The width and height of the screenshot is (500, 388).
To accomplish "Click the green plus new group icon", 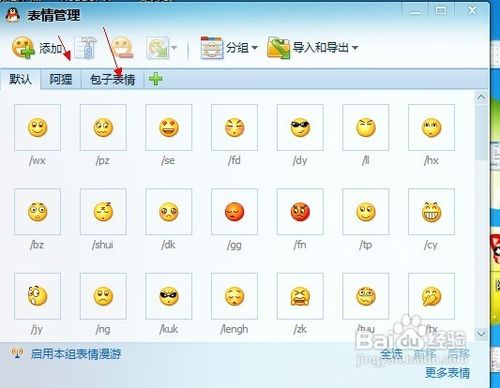I will (x=155, y=79).
